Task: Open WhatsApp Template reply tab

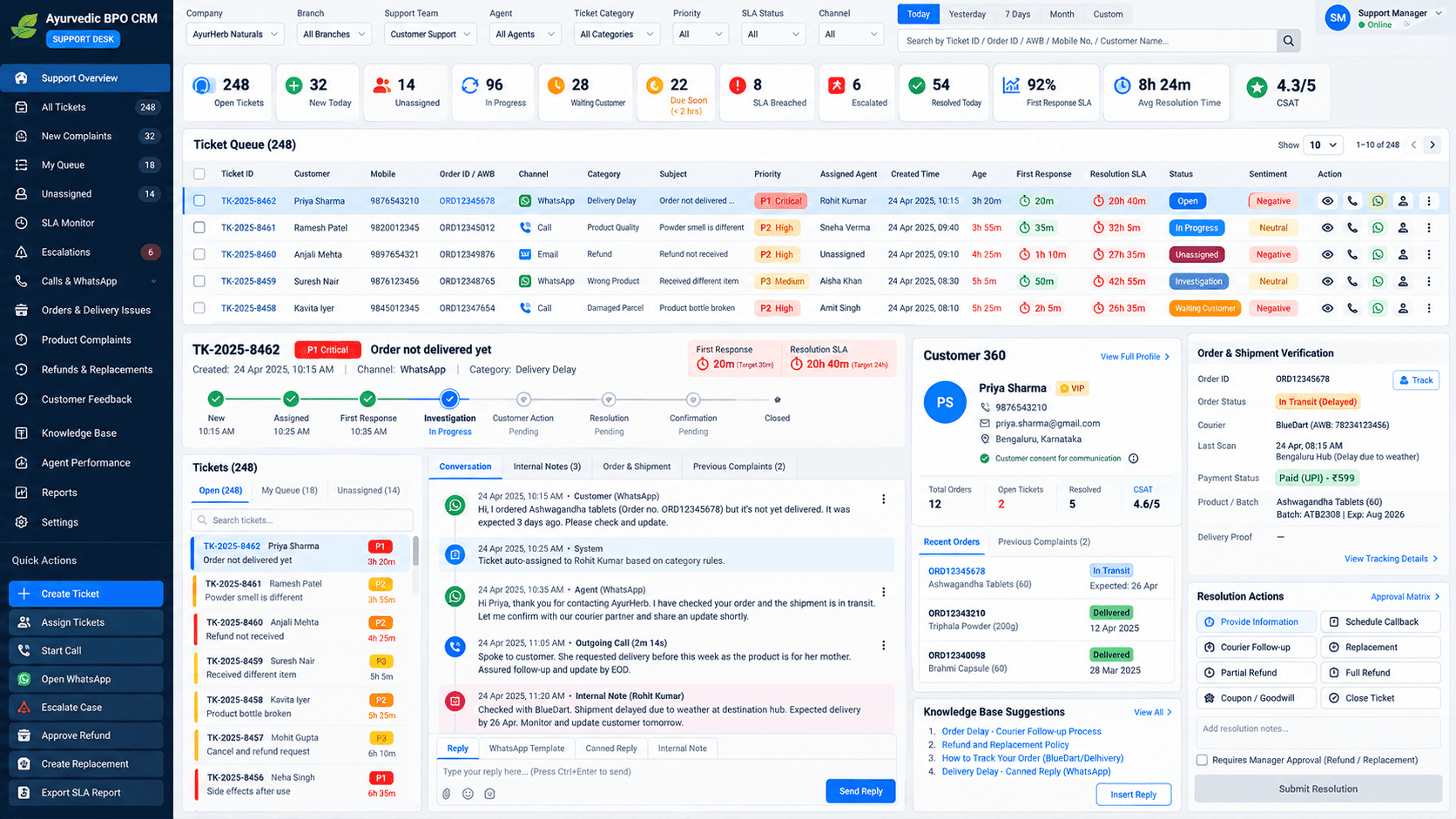Action: (527, 749)
